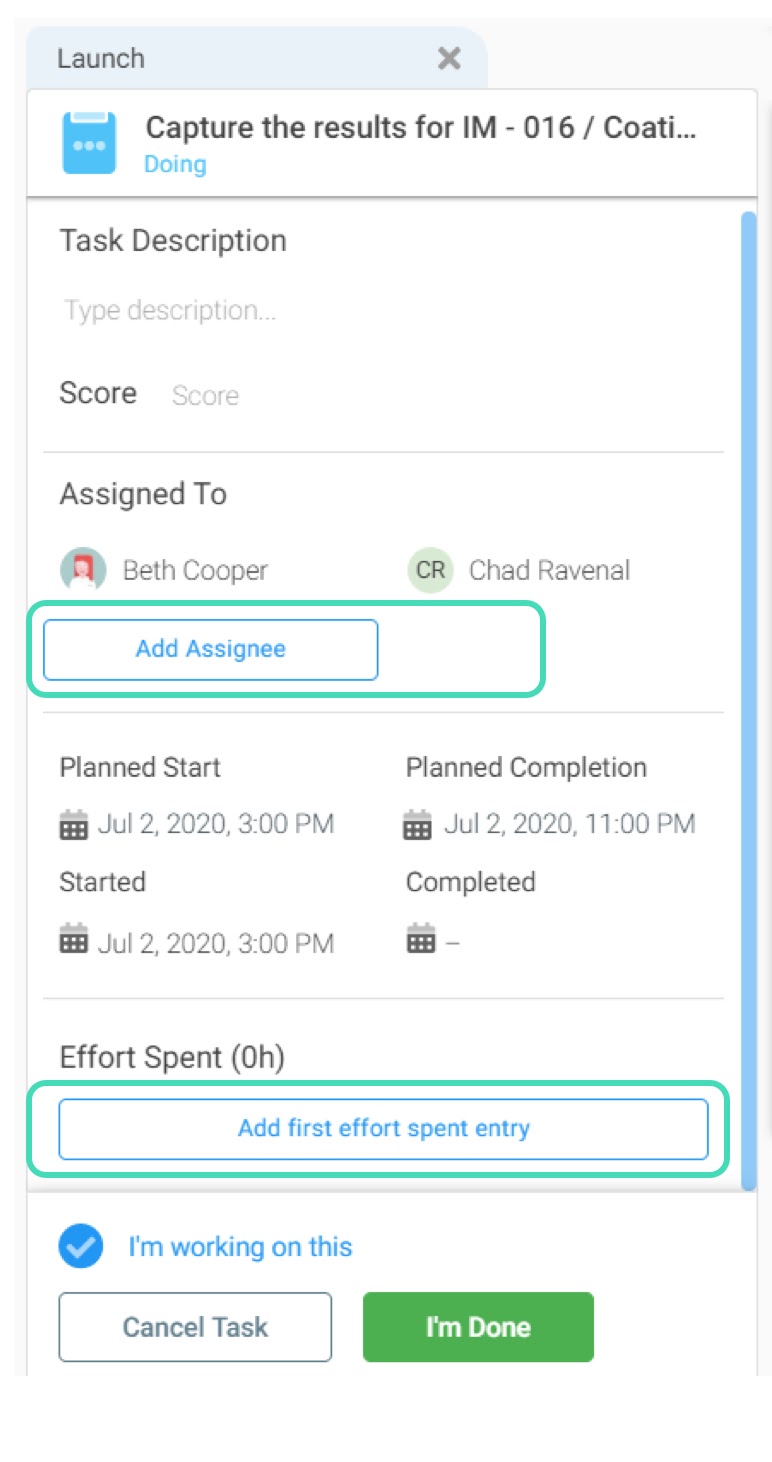Click the Cancel Task button
This screenshot has height=1462, width=772.
tap(195, 1327)
